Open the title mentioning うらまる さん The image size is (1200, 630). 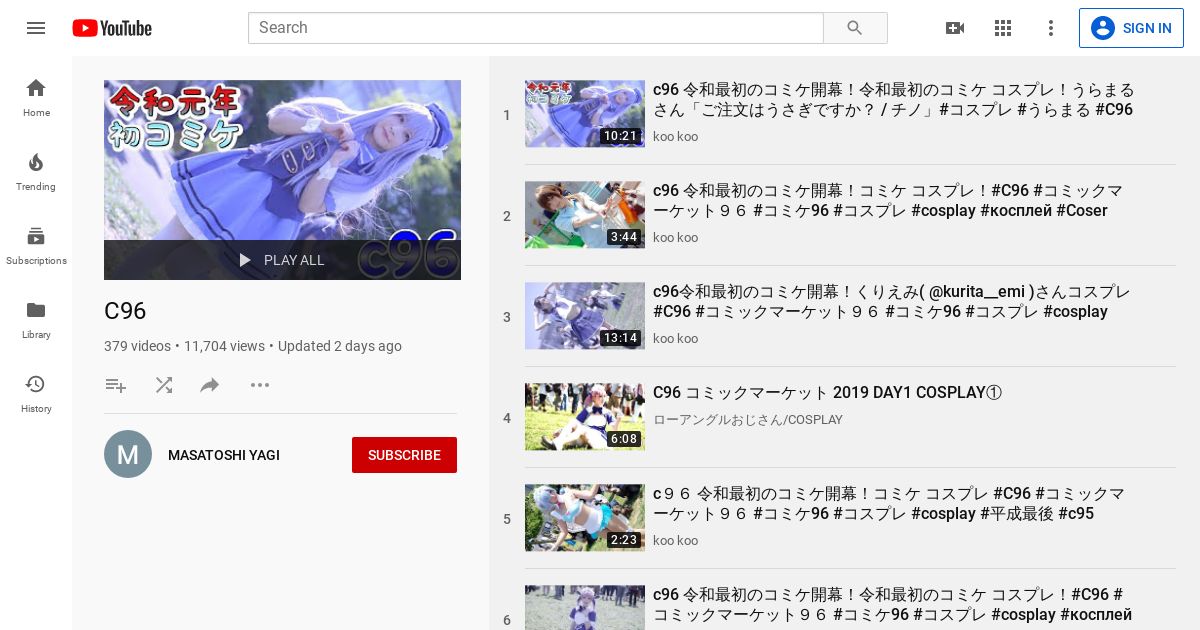tap(894, 100)
